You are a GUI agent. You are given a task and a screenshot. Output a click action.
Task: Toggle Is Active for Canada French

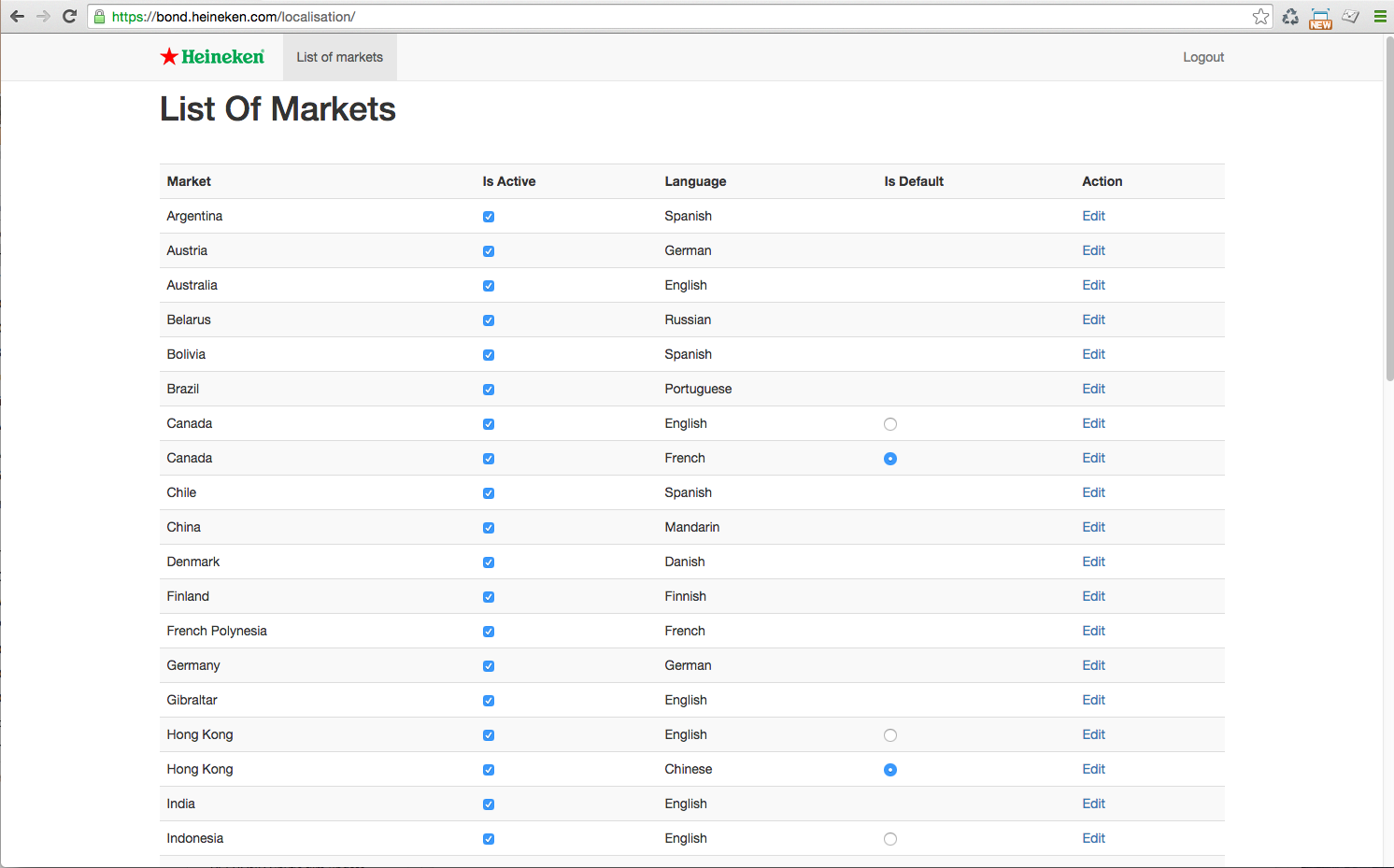click(x=489, y=459)
